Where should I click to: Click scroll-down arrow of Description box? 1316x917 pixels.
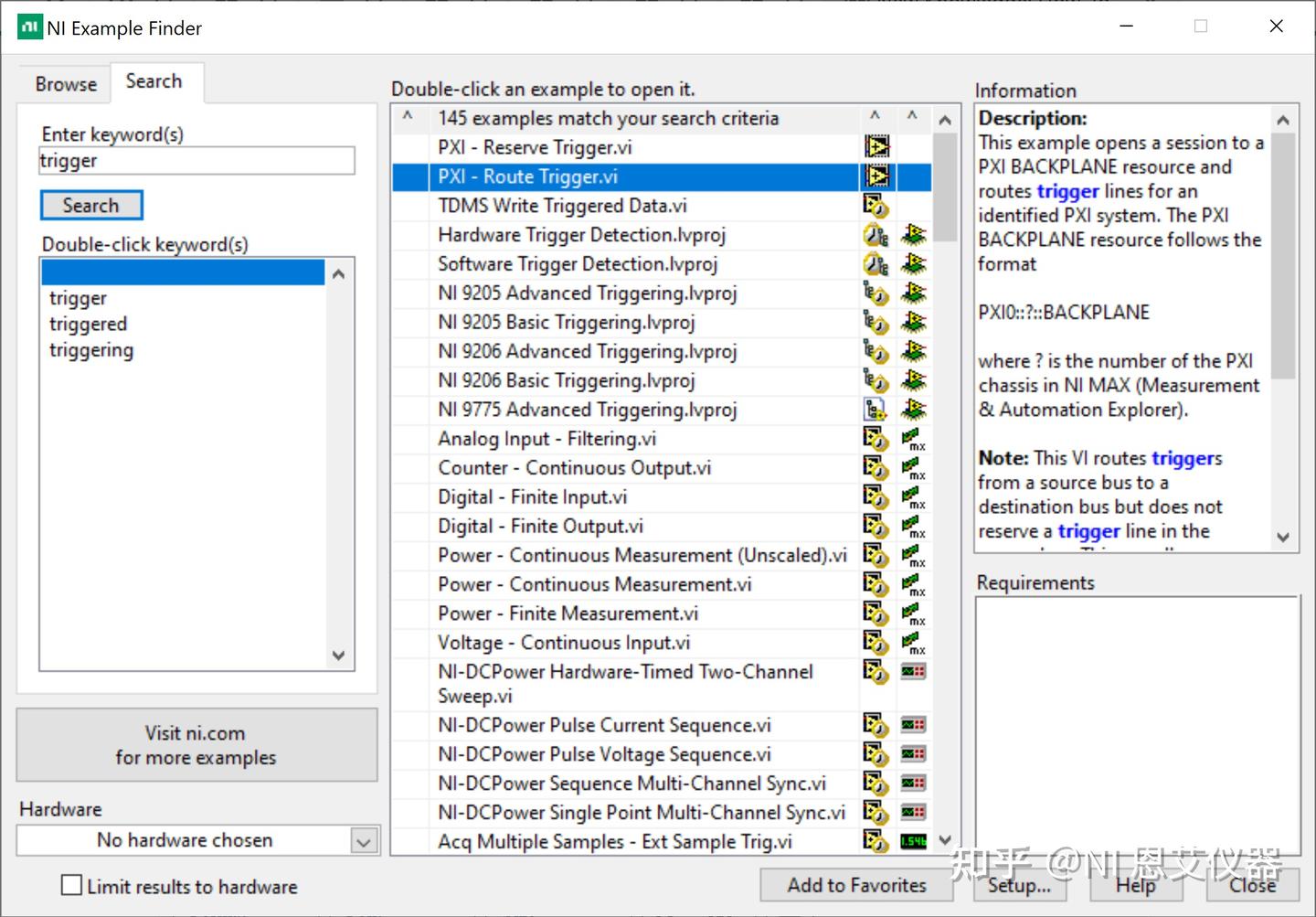click(x=1283, y=537)
